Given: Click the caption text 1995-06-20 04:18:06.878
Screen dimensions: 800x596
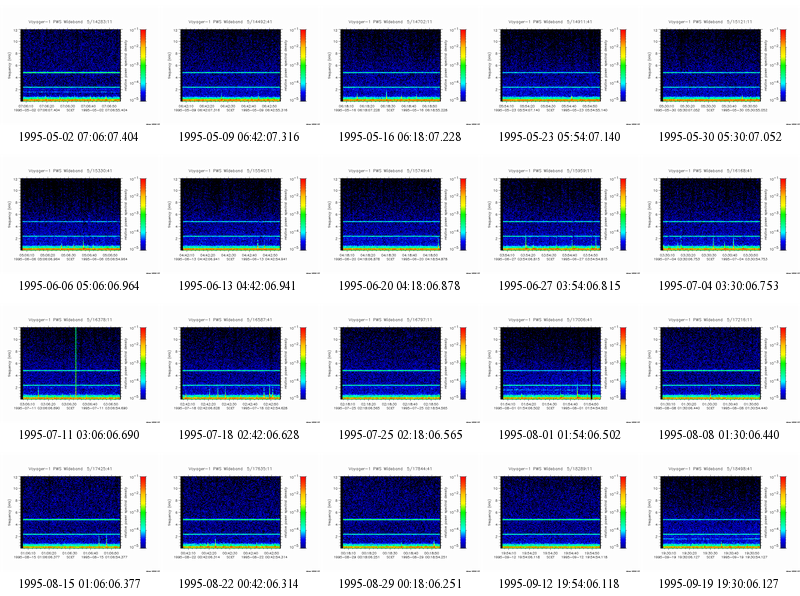Looking at the screenshot, I should [x=399, y=286].
